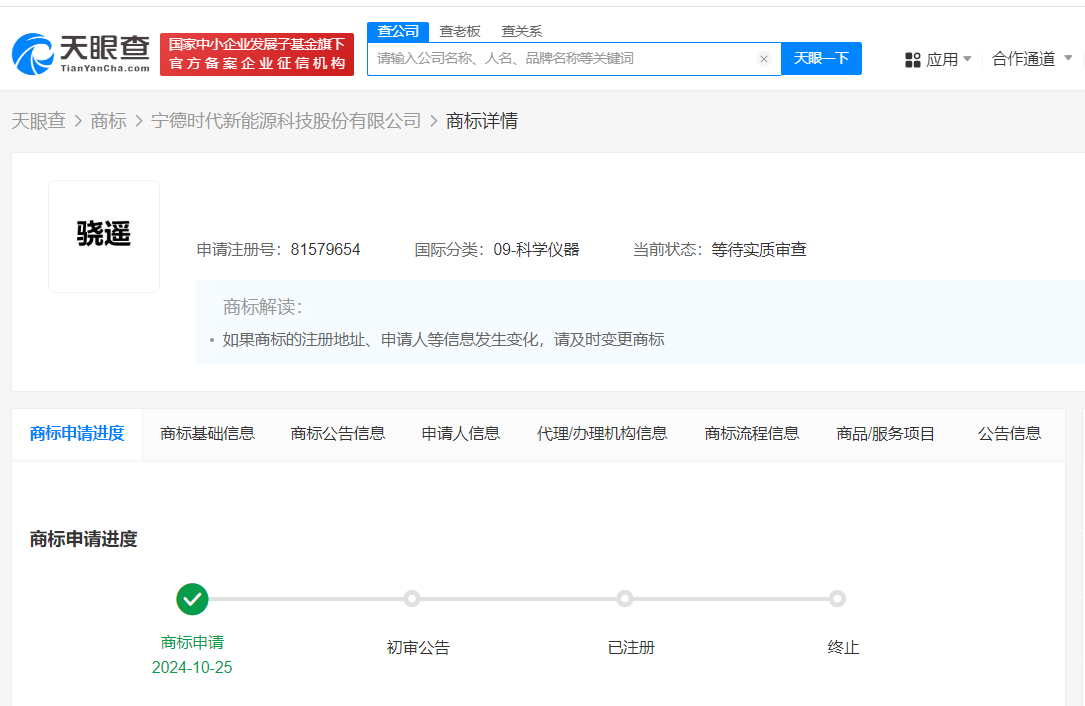
Task: Open the TianYanCha logo homepage
Action: [x=81, y=54]
